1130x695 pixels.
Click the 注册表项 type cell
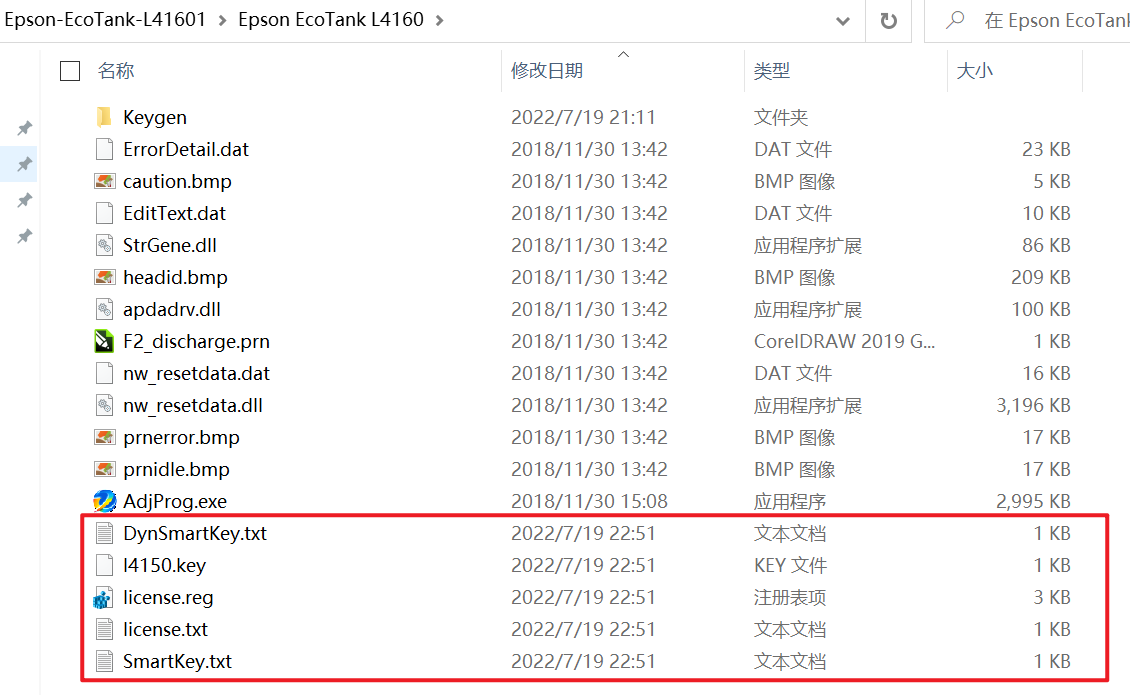pos(790,598)
